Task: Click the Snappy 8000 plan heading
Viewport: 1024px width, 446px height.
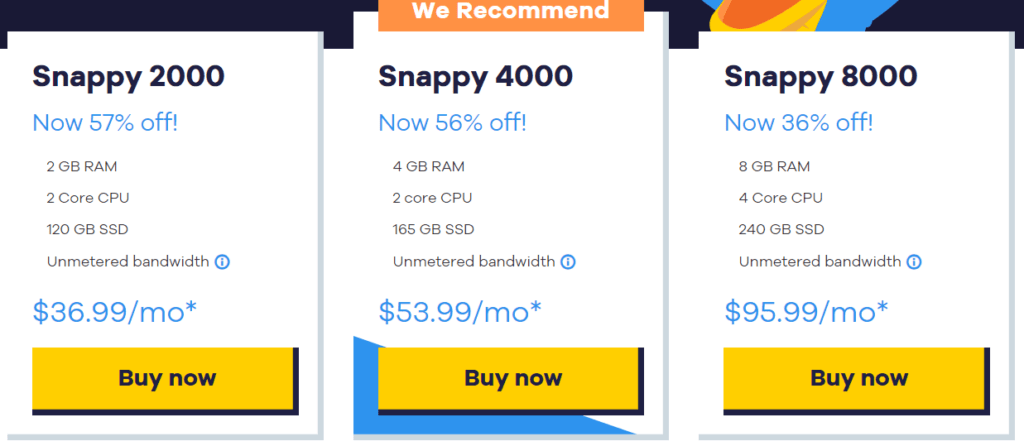Action: pos(821,76)
